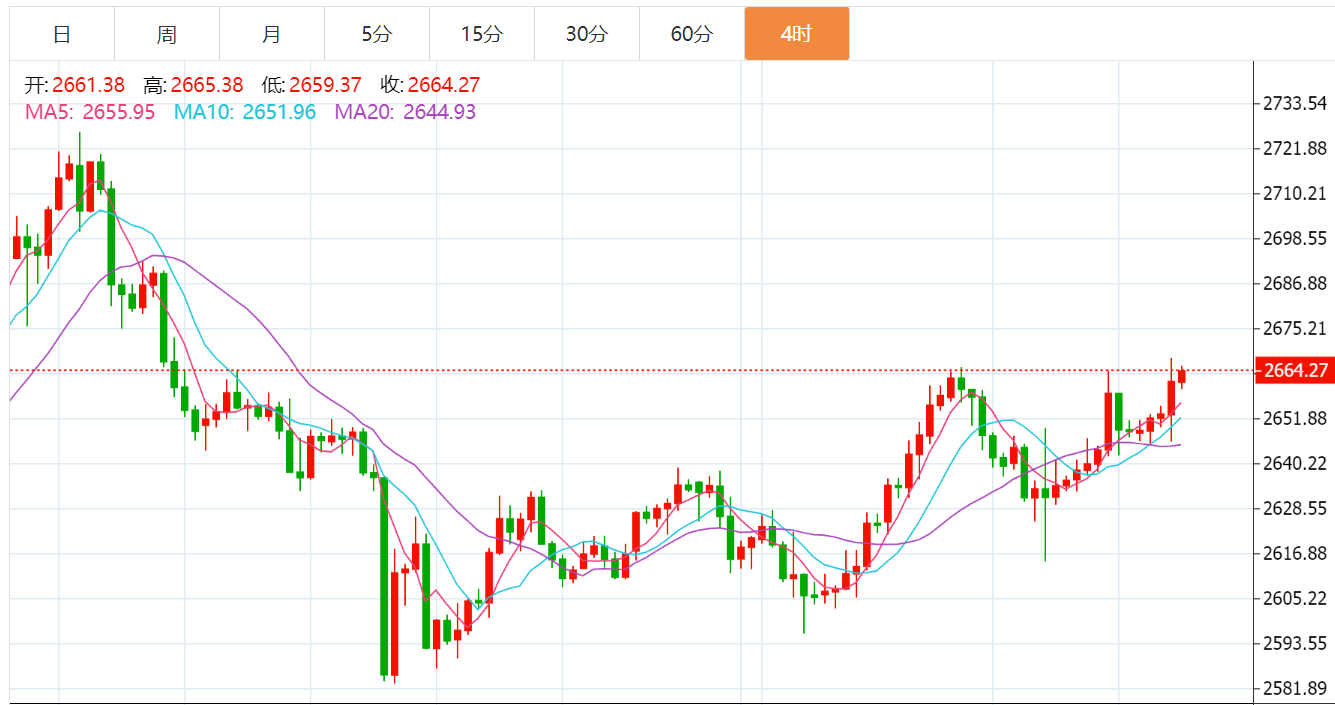Click the high price 高:2665.38
1335x705 pixels.
coord(193,86)
